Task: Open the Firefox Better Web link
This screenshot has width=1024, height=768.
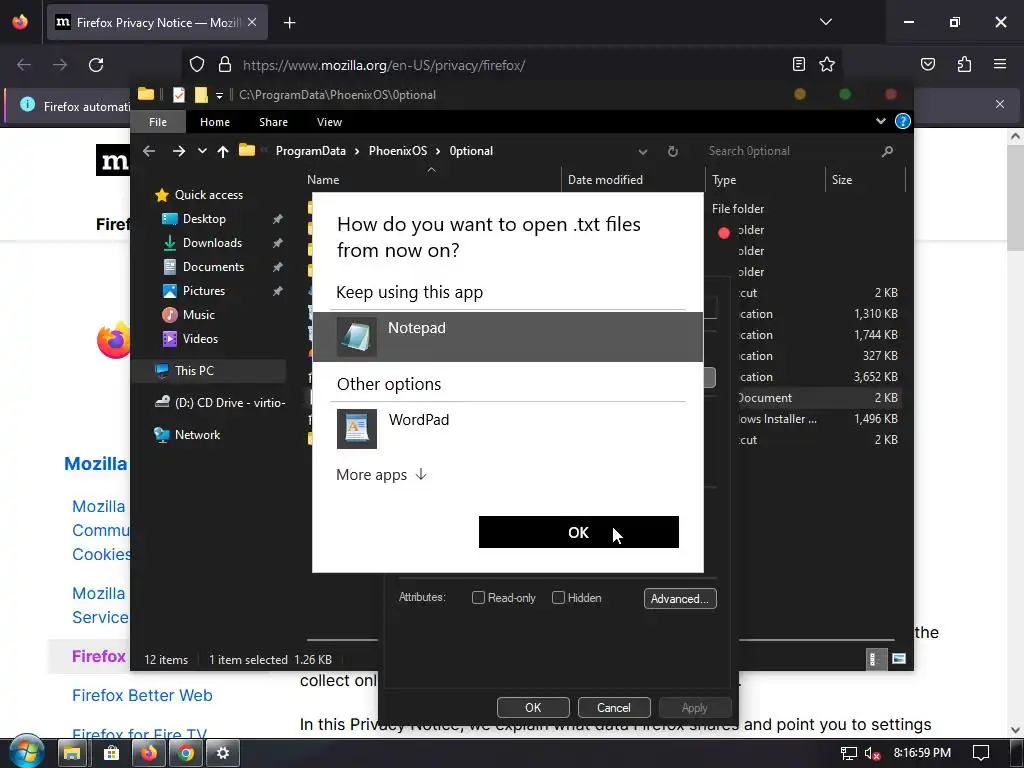Action: pos(142,695)
